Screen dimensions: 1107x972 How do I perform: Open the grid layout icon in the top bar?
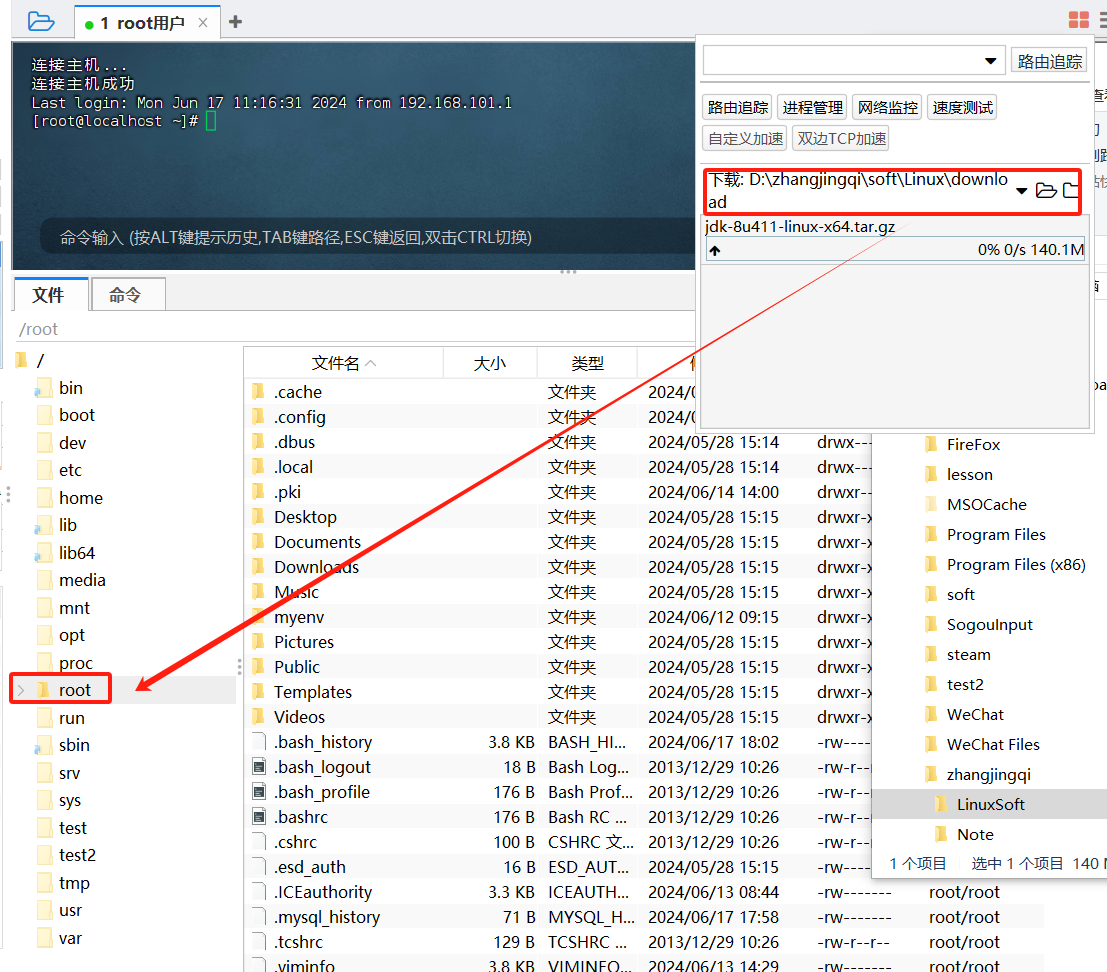point(1078,20)
